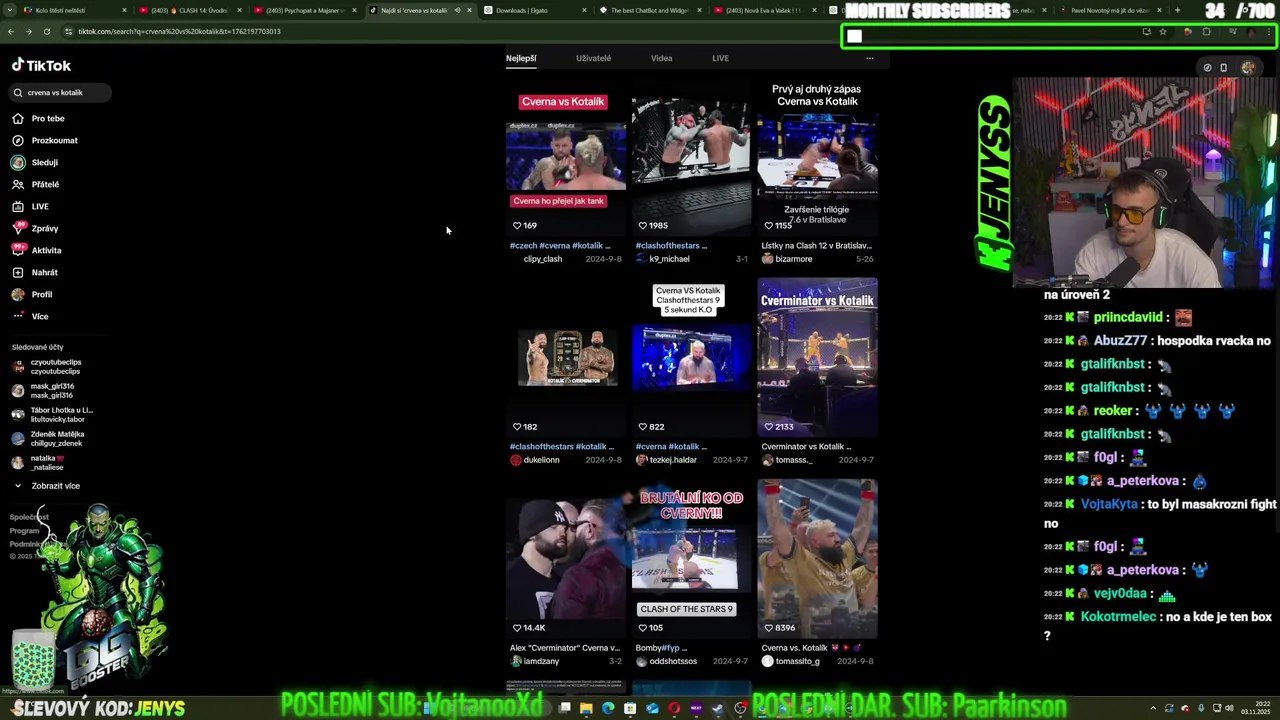Open Steam in the taskbar
Viewport: 1280px width, 720px height.
tap(718, 708)
